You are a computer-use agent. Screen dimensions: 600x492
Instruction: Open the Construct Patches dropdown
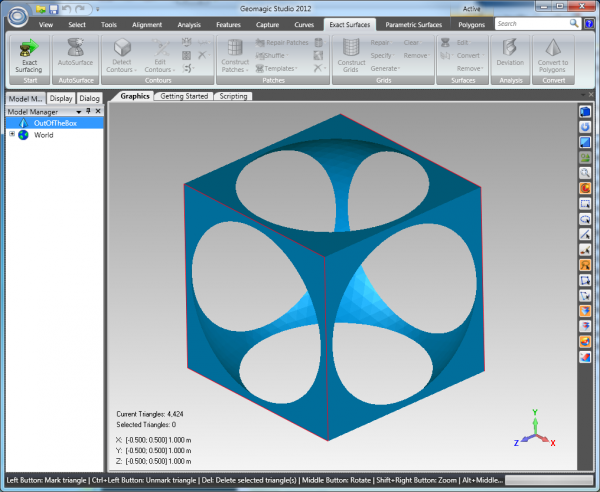tap(235, 69)
